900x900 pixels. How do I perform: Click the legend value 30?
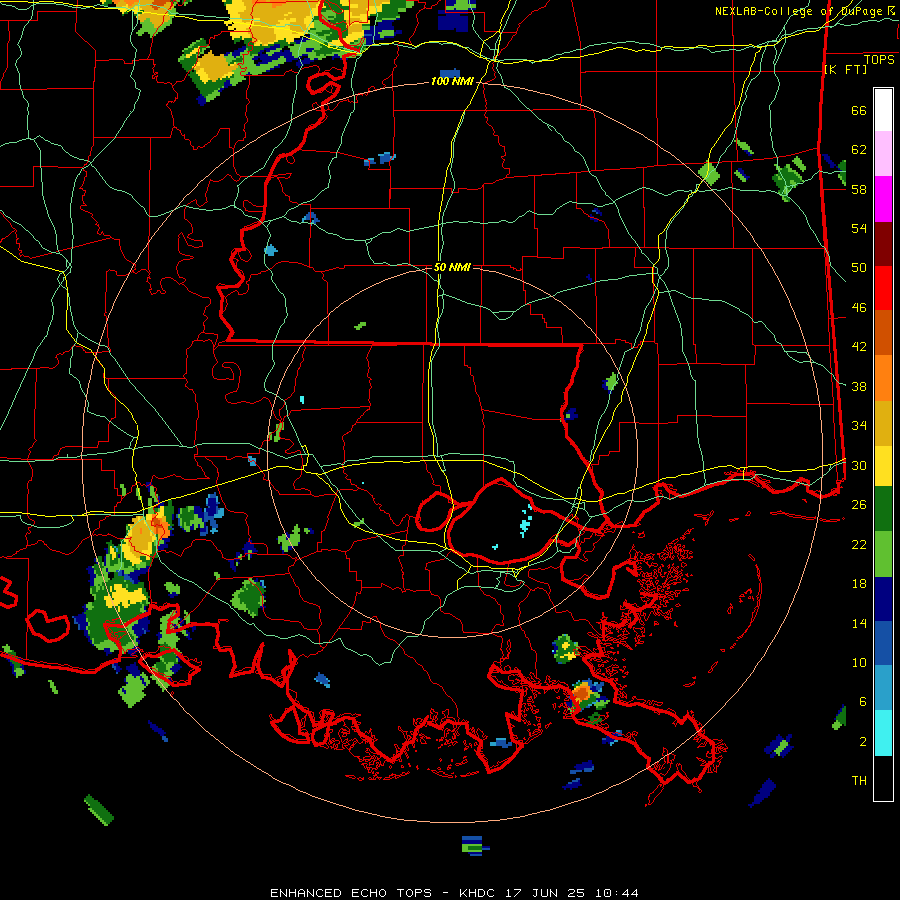click(859, 465)
